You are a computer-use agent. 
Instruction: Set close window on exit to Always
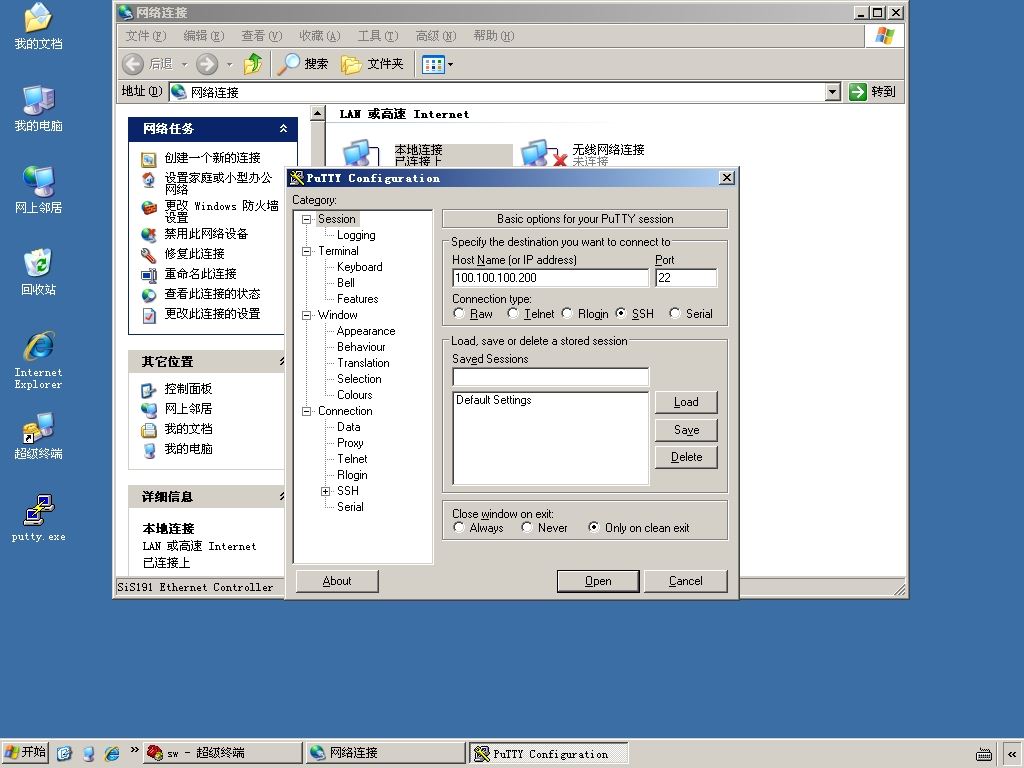click(x=458, y=527)
